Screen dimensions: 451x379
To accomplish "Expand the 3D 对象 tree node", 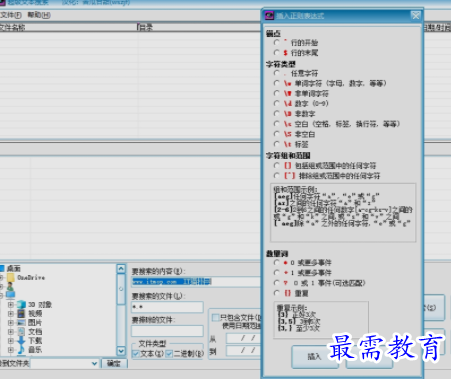I will point(11,305).
